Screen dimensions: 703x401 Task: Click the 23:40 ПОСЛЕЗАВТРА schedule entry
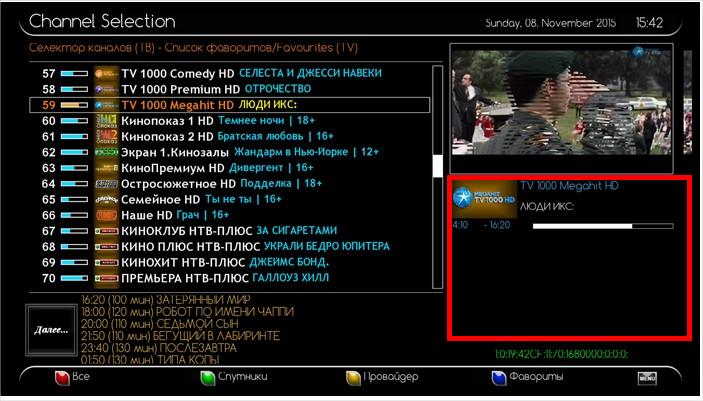[159, 348]
